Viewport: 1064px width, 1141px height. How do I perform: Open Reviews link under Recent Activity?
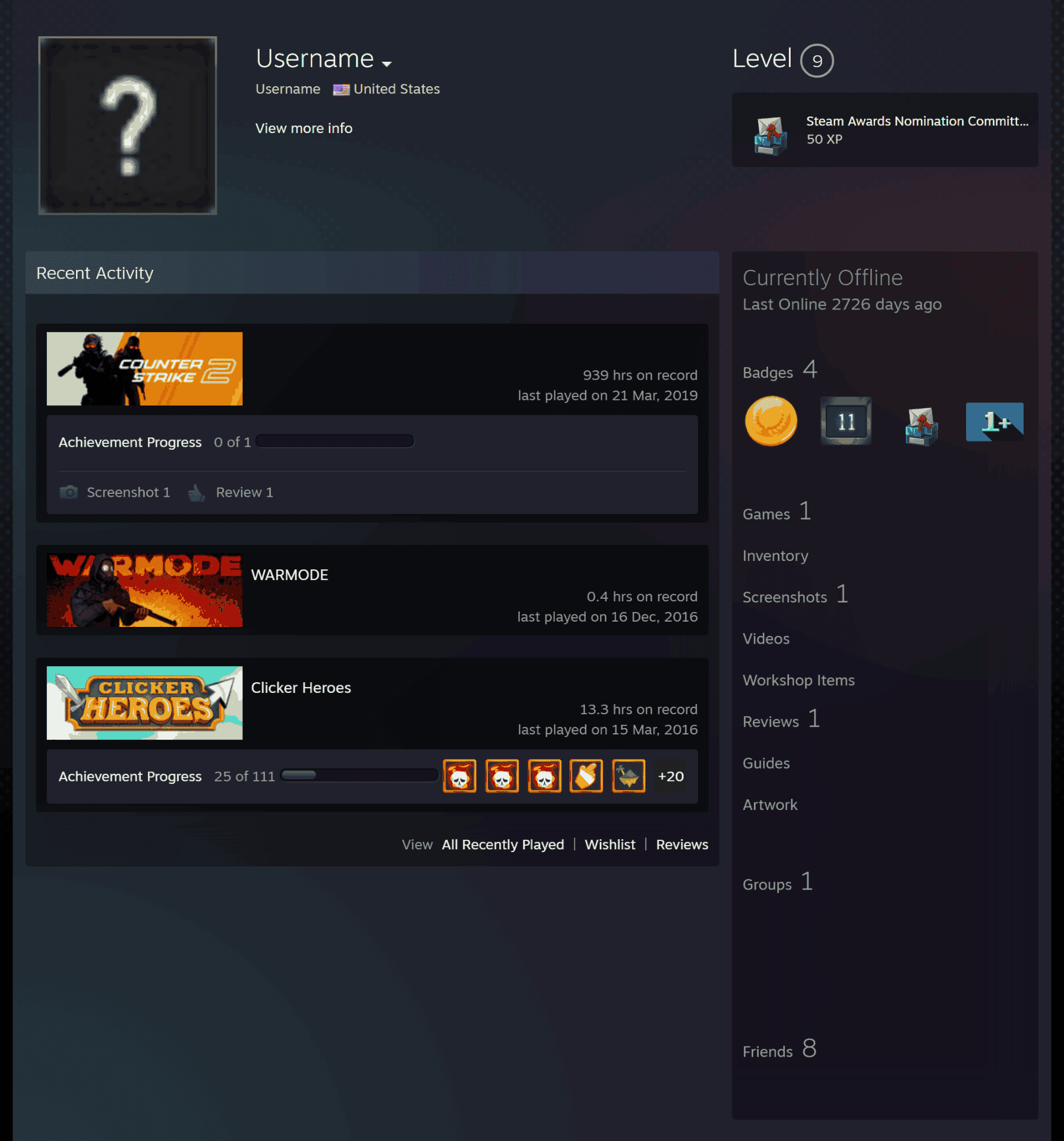coord(682,844)
